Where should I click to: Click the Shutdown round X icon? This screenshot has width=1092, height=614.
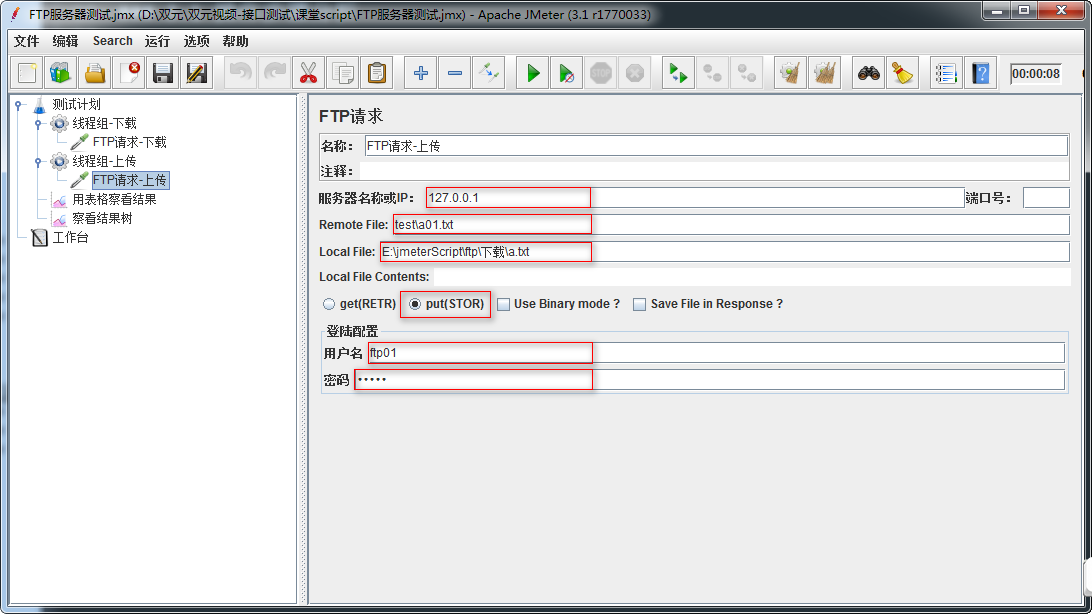pyautogui.click(x=635, y=73)
